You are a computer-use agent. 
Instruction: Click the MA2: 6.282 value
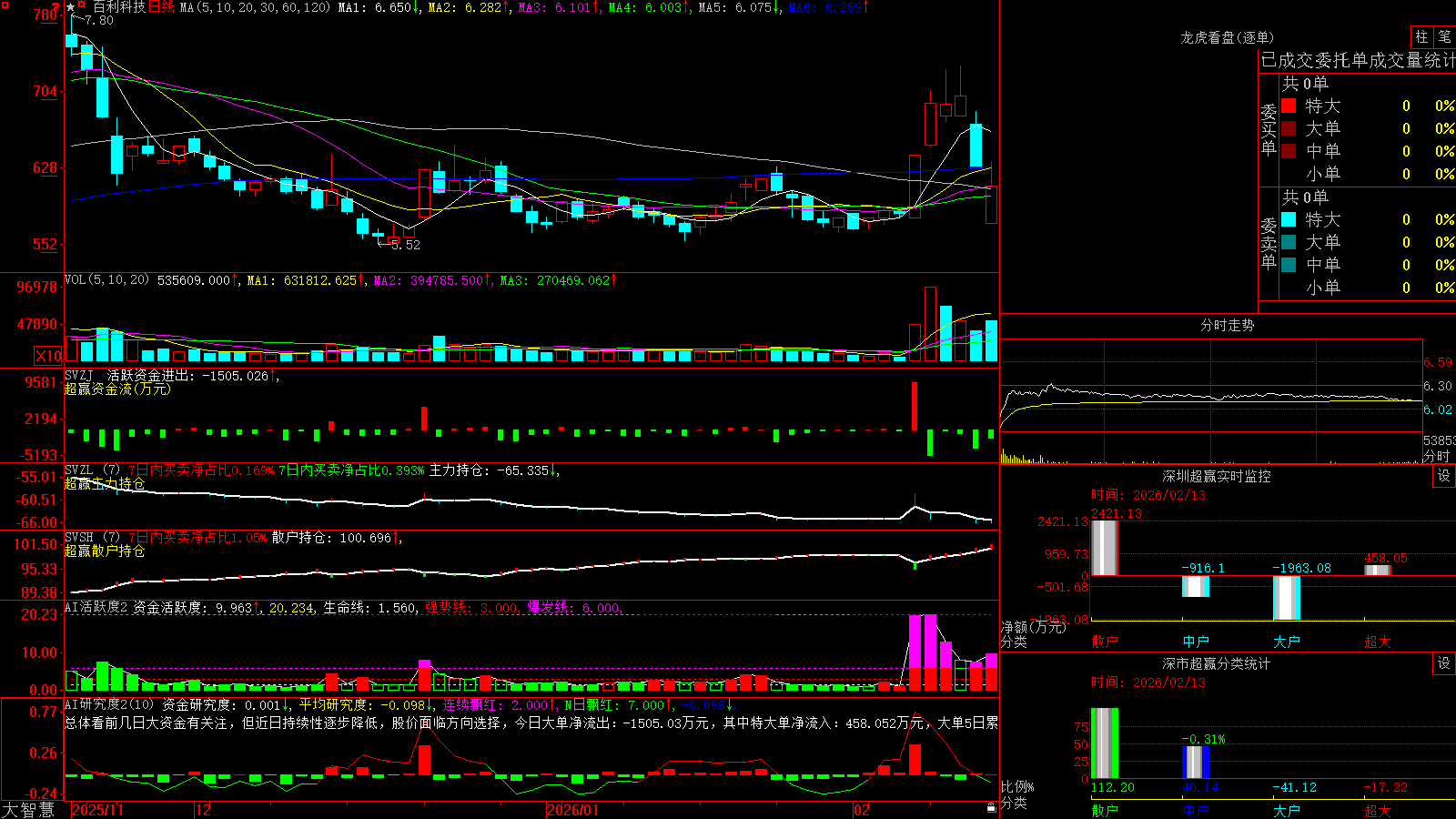coord(469,7)
